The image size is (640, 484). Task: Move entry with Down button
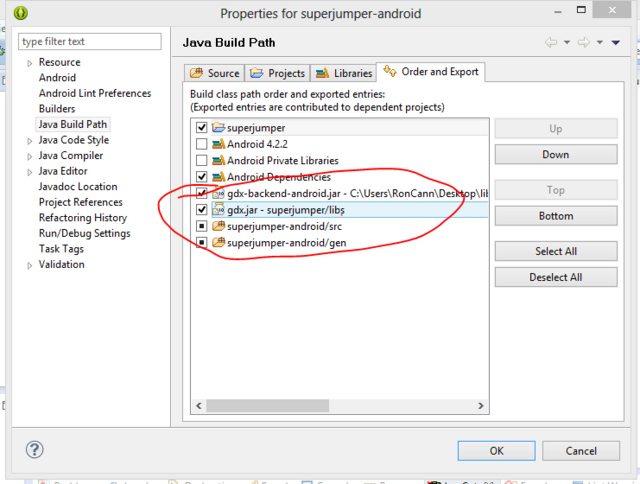tap(556, 154)
